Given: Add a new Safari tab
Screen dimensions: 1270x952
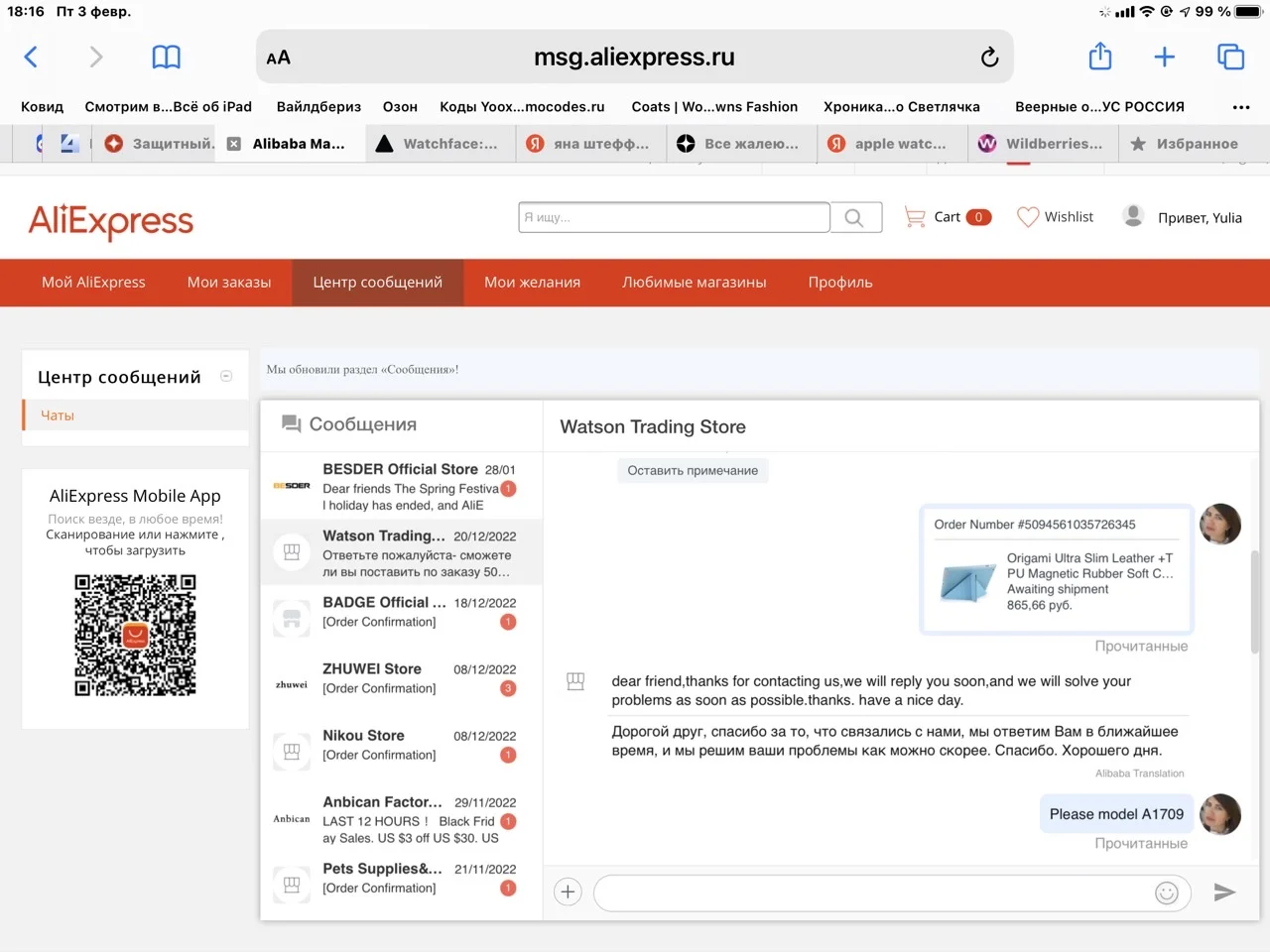Looking at the screenshot, I should click(x=1165, y=57).
